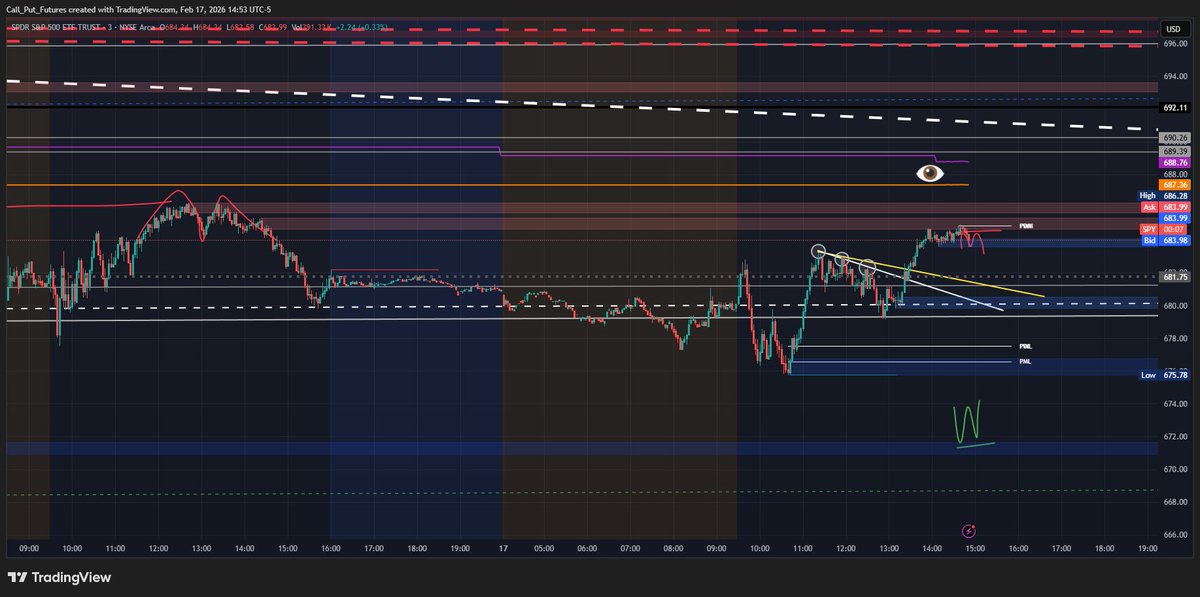Click the bold 17 date marker
This screenshot has height=597, width=1200.
[505, 548]
